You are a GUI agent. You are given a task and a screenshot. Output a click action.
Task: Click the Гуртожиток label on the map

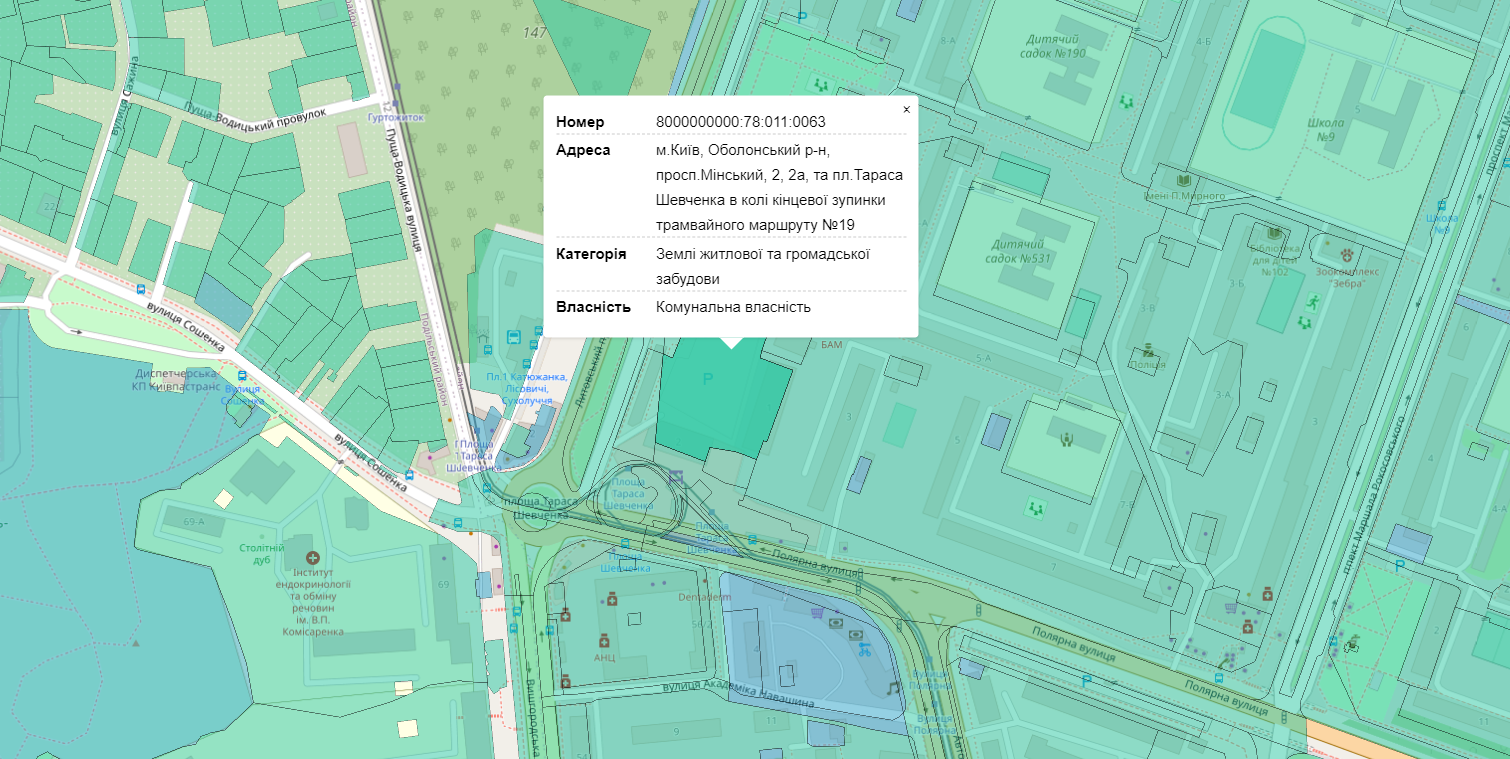[396, 117]
